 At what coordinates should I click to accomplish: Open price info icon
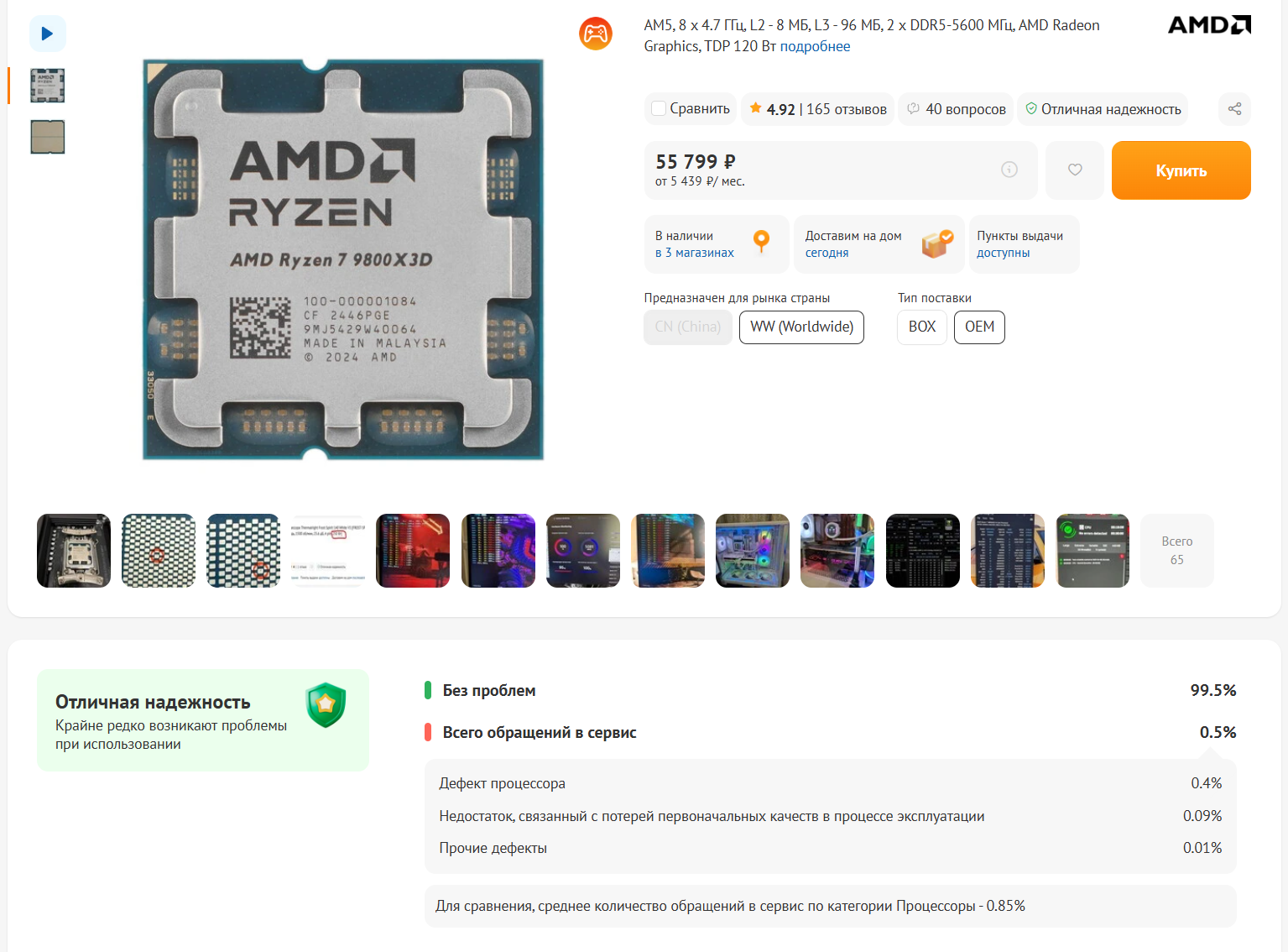[x=1009, y=170]
